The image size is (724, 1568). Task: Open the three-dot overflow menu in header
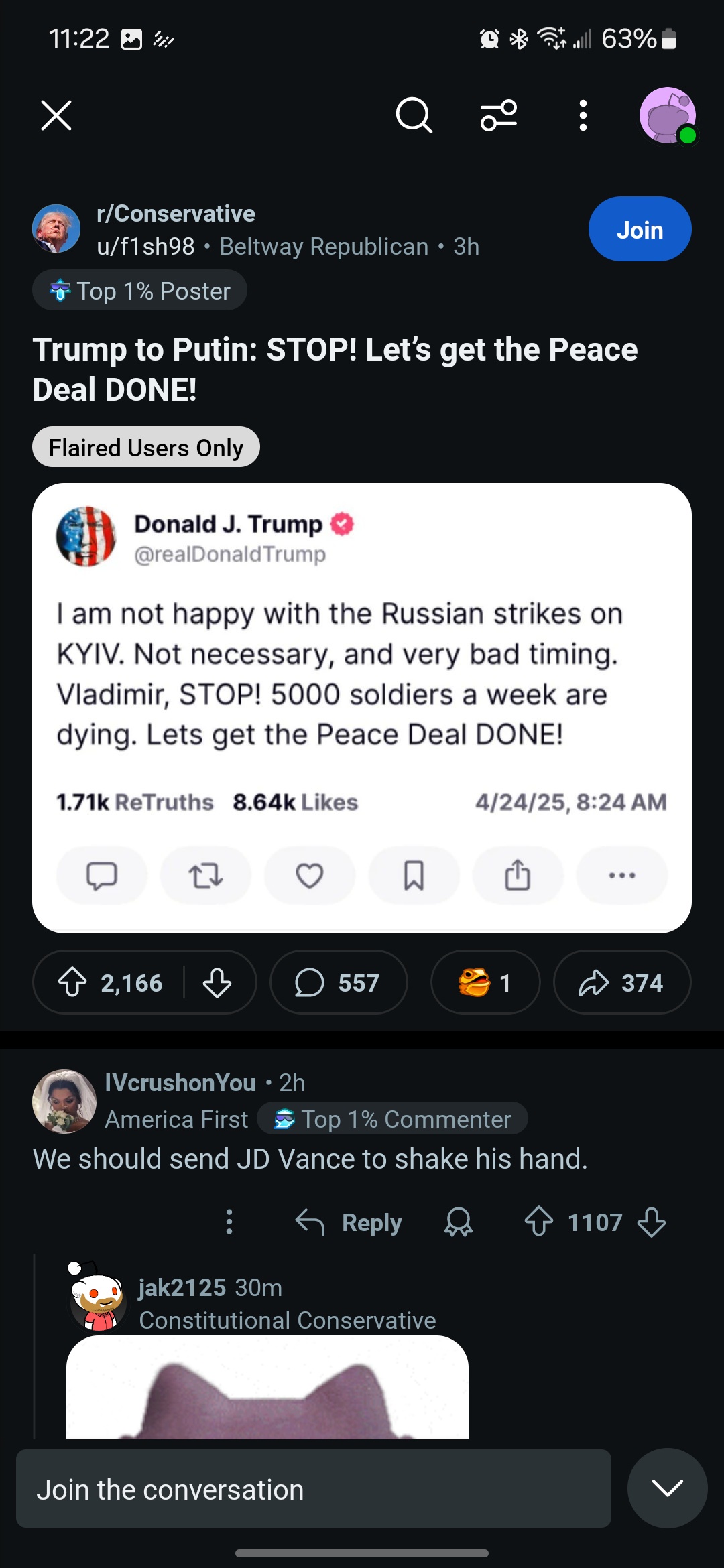[583, 115]
